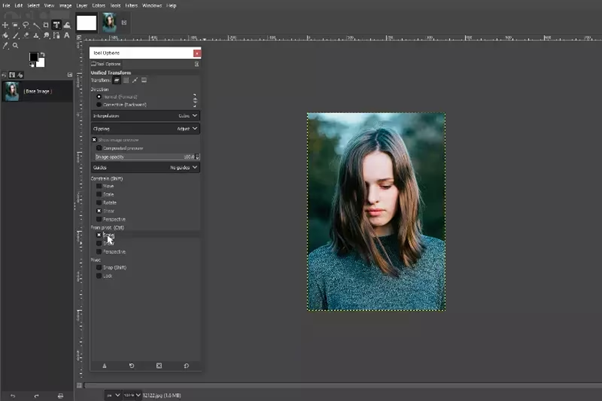Screen dimensions: 602x401
Task: Open the history dock tab menu
Action: [x=70, y=75]
